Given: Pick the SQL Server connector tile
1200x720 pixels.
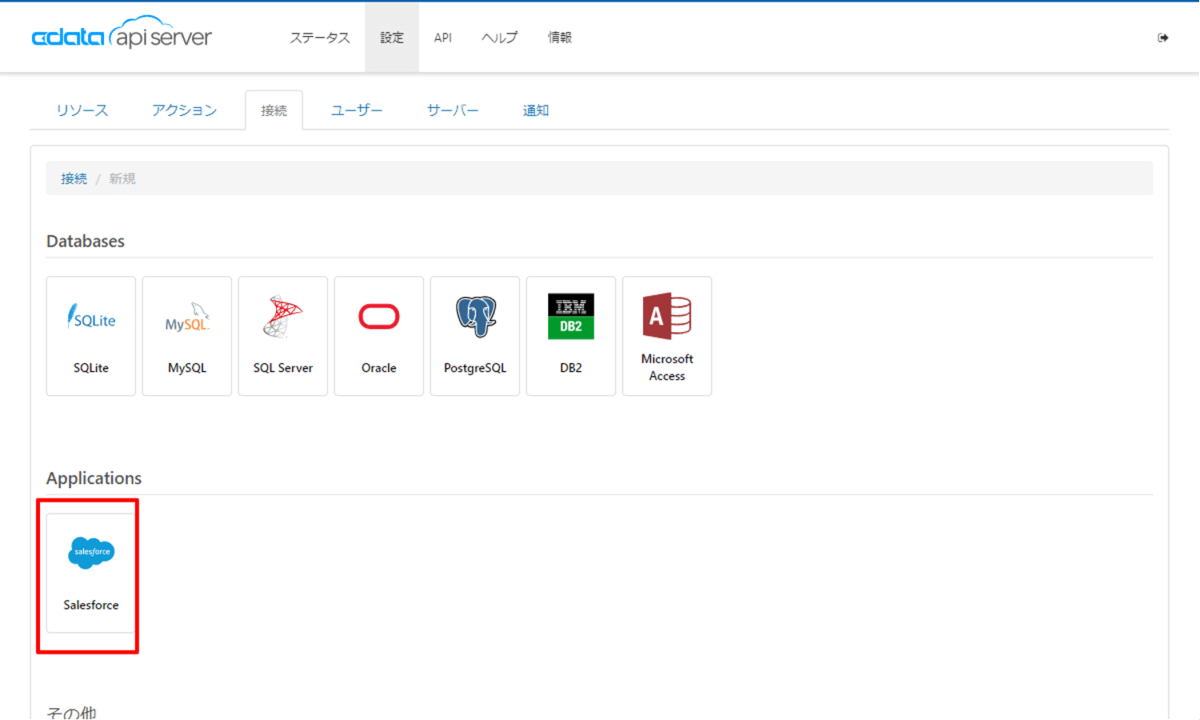Looking at the screenshot, I should 283,336.
